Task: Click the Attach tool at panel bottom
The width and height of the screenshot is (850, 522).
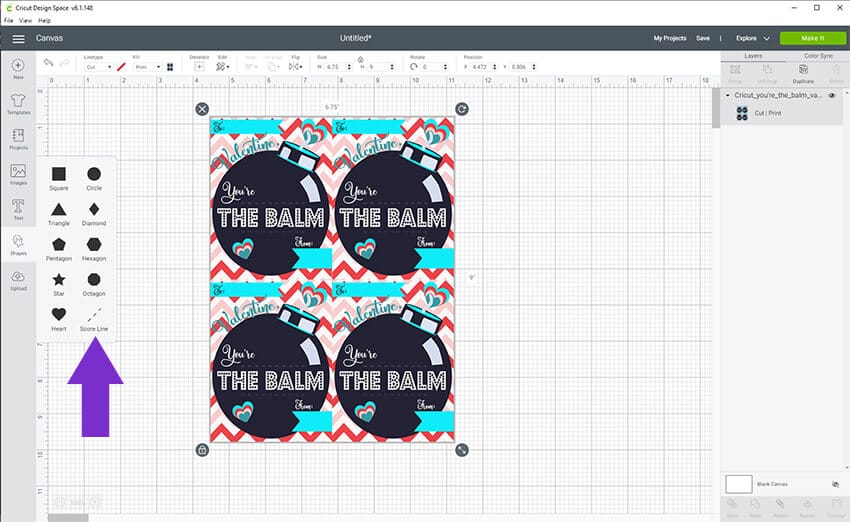Action: pos(780,508)
